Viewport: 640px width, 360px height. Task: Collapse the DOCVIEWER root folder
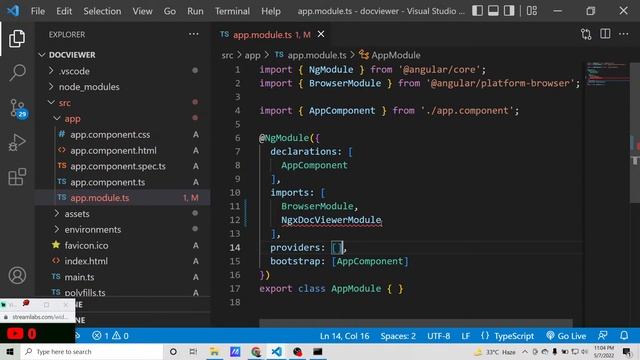tap(72, 55)
